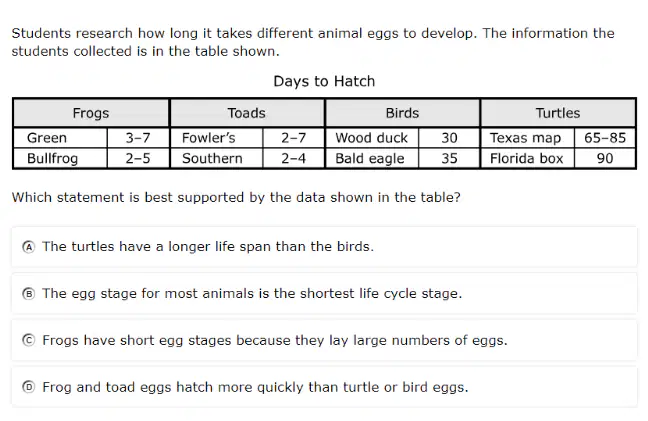Click the Wood duck table cell

[x=372, y=138]
